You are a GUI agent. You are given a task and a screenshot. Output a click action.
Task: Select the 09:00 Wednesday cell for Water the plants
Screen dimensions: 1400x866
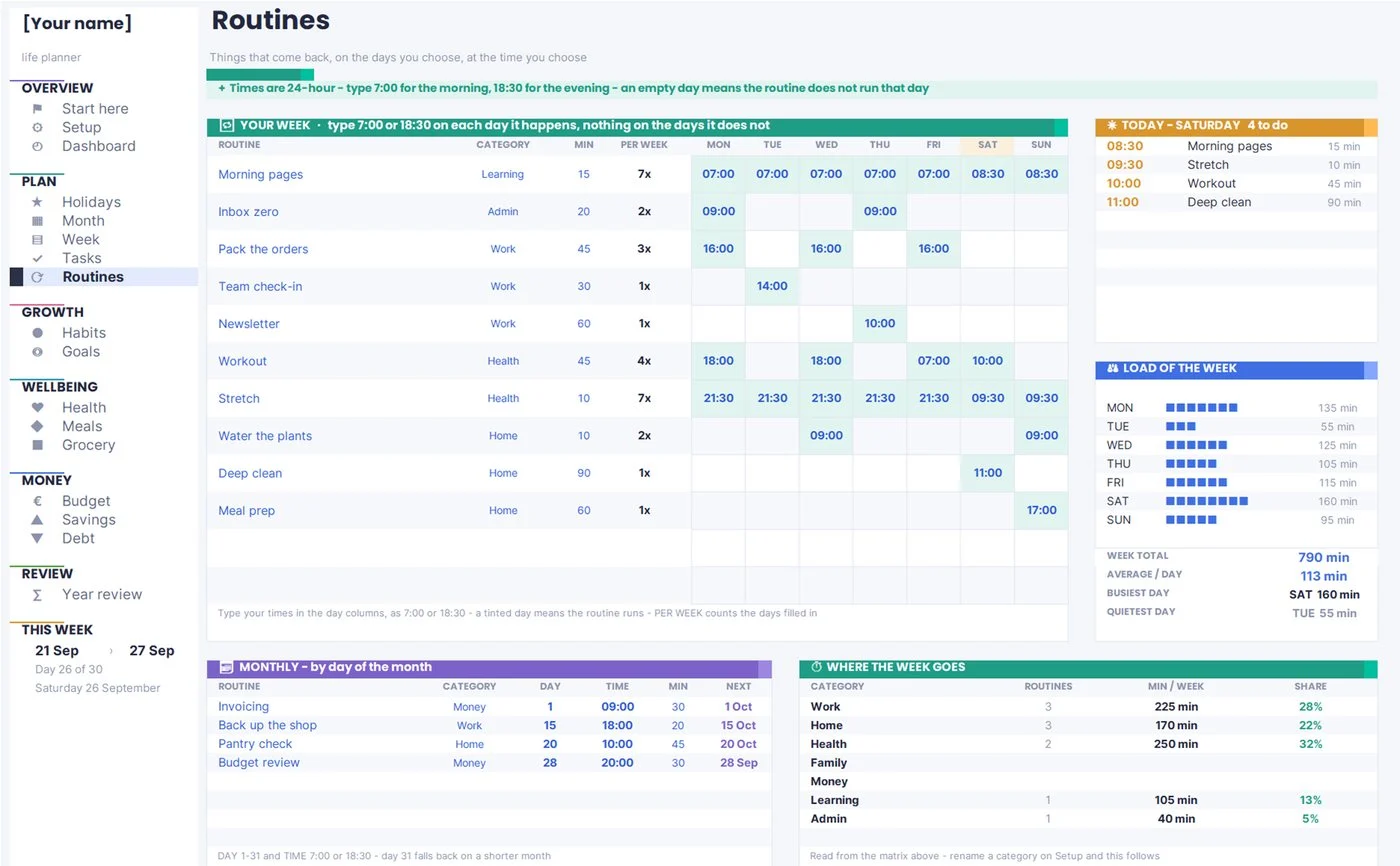(x=826, y=436)
